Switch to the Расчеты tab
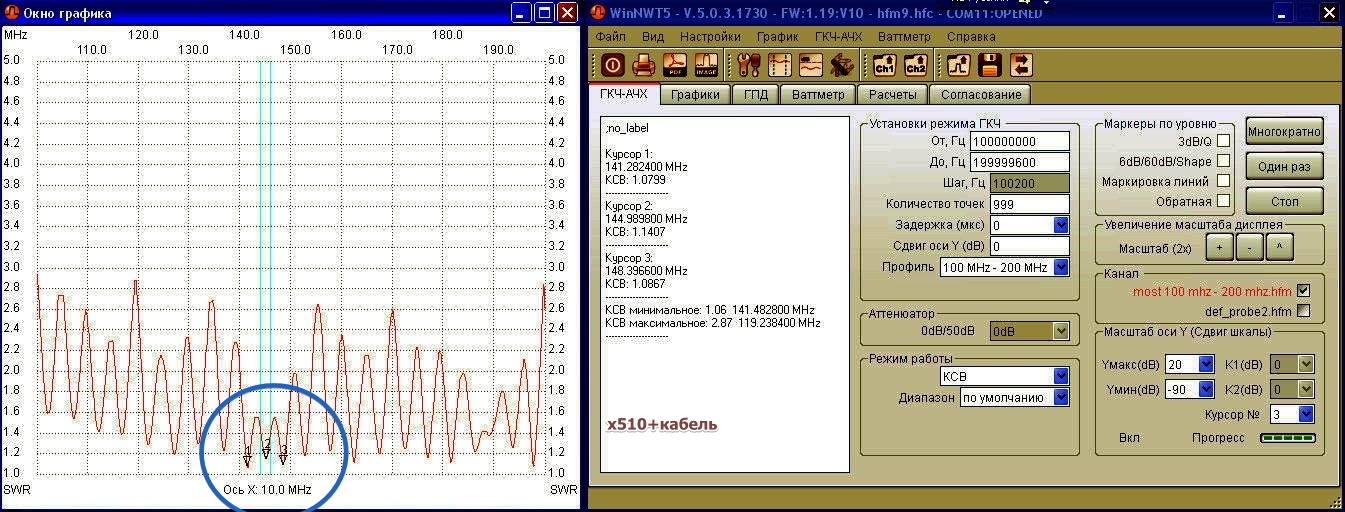This screenshot has width=1345, height=512. click(893, 95)
